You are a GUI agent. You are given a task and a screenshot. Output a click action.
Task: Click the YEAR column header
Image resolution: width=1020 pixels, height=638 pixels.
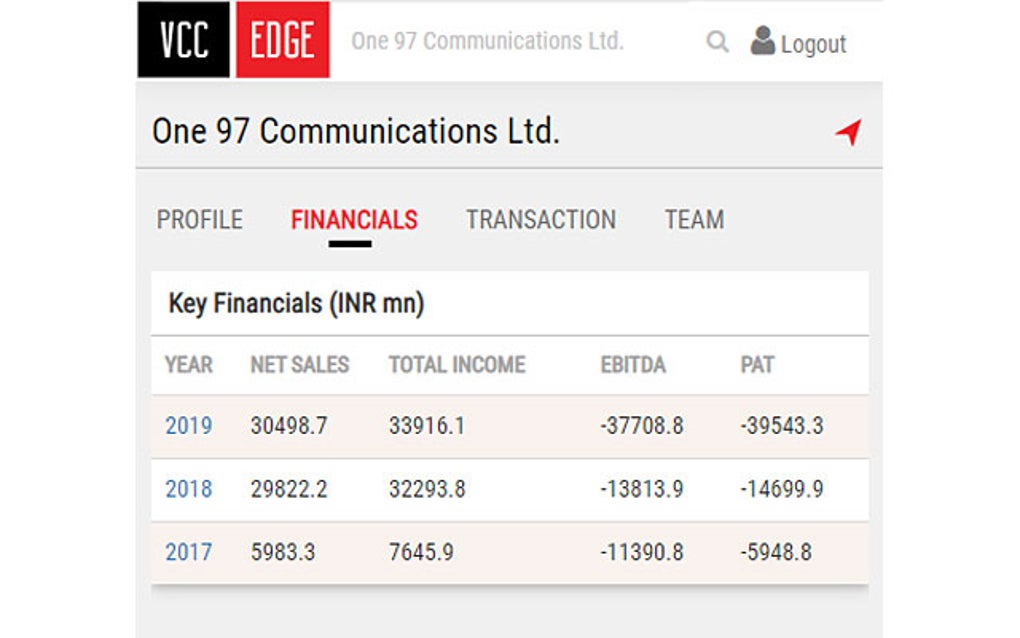(189, 365)
